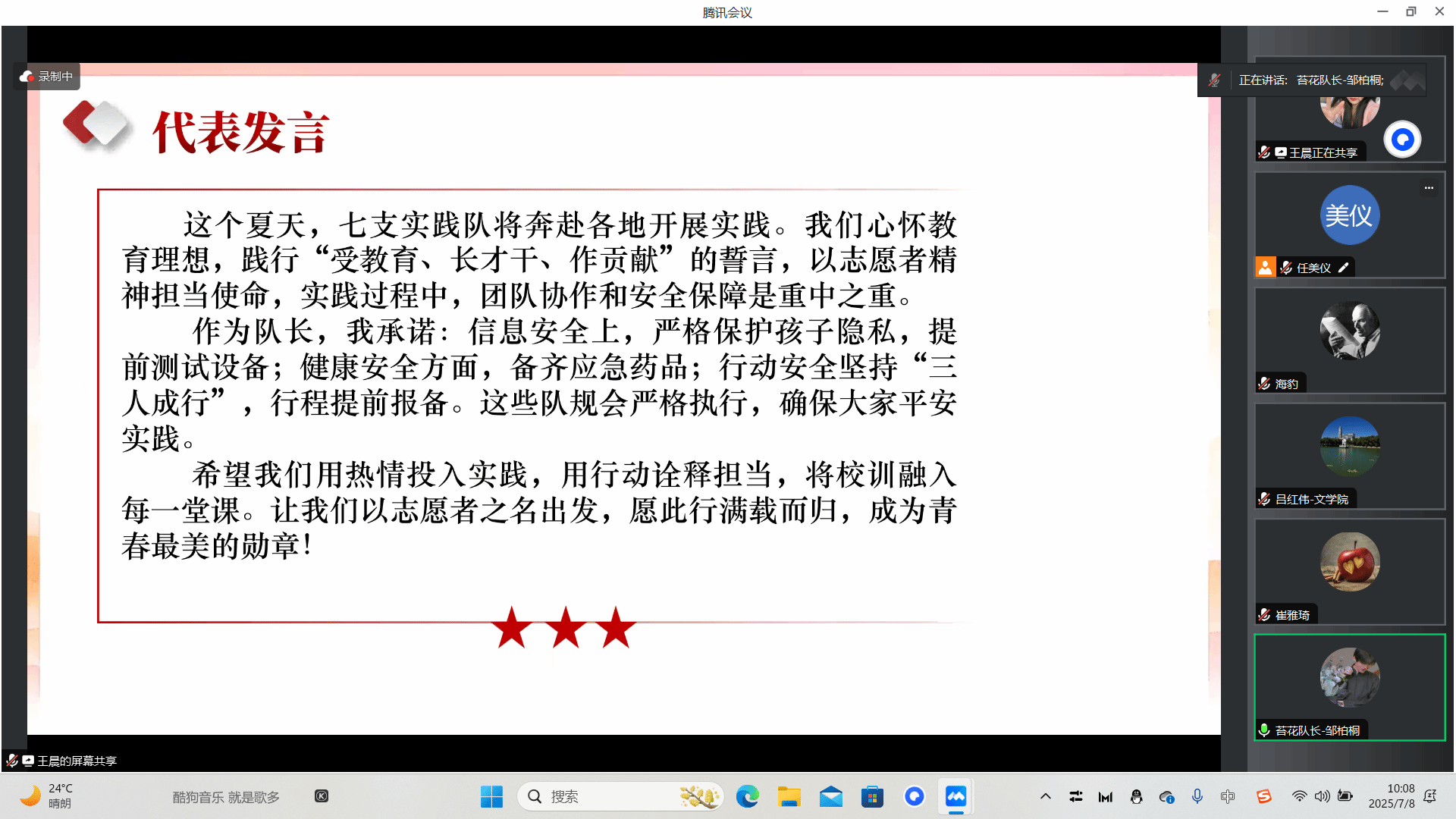
Task: Open the Sogou input method tray icon
Action: (x=1263, y=796)
